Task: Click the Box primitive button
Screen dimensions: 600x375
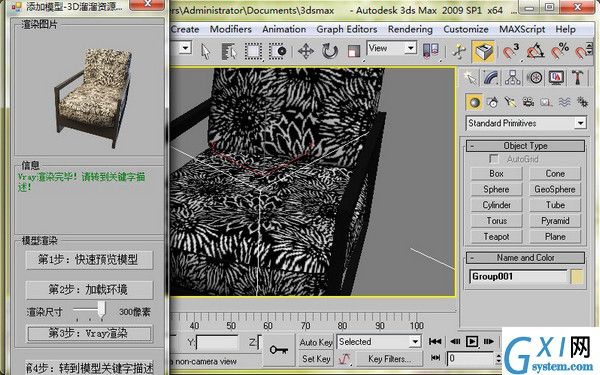Action: pos(496,174)
